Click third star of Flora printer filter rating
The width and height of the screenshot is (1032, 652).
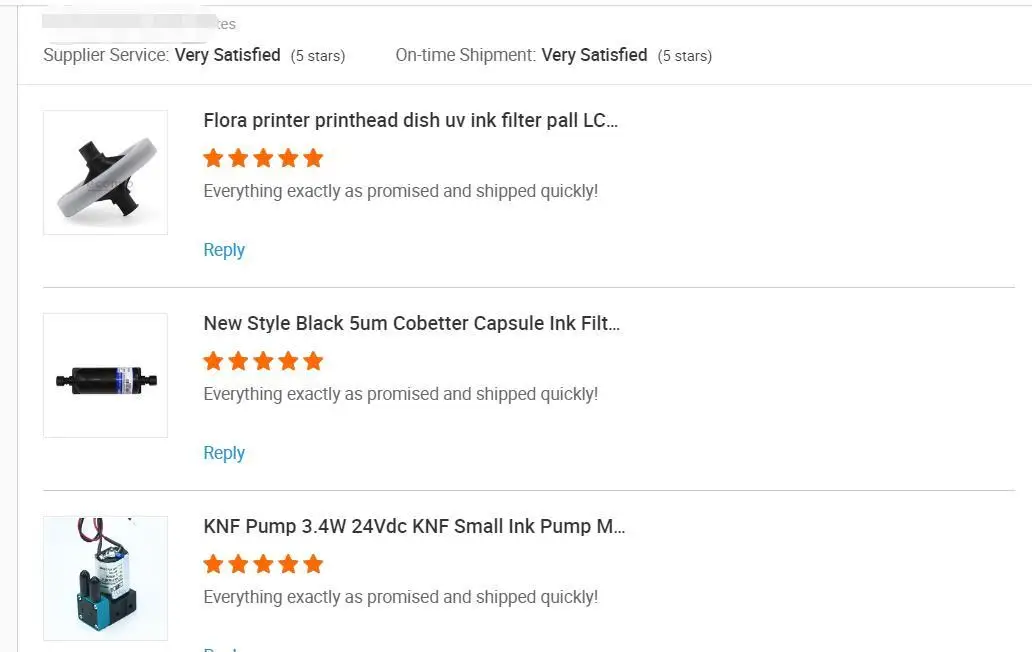pyautogui.click(x=263, y=158)
